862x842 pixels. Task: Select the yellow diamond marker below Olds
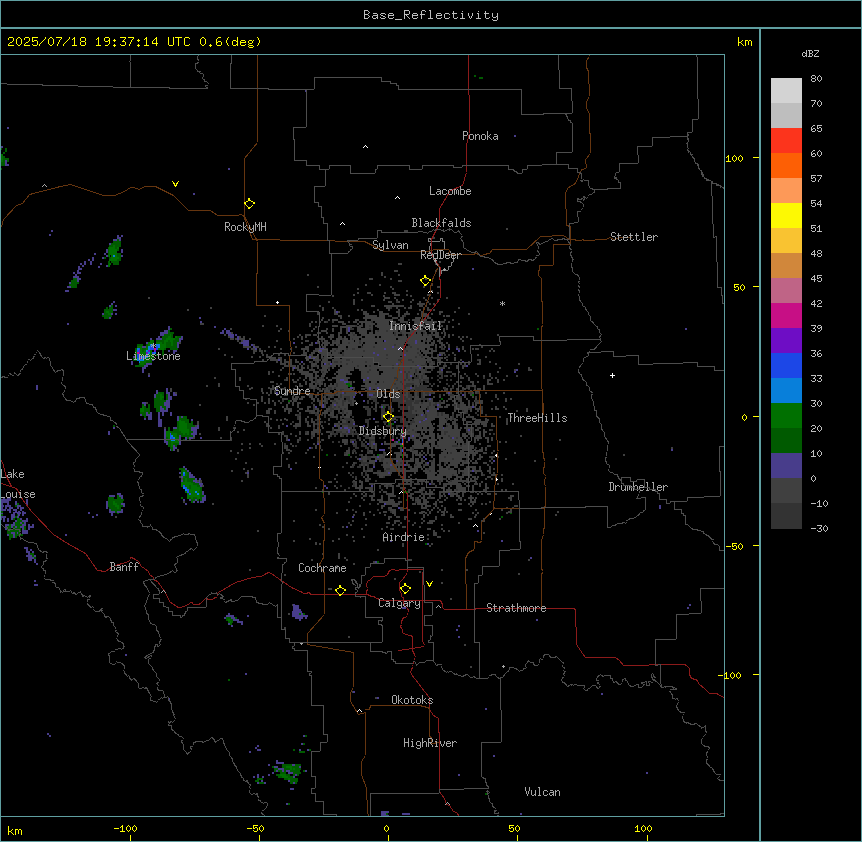click(x=388, y=417)
